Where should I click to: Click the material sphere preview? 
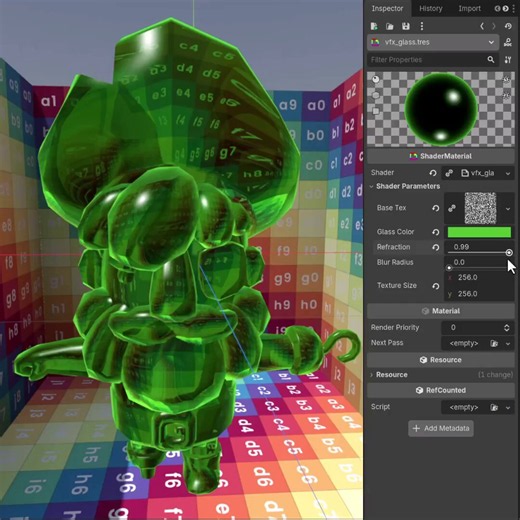pos(441,109)
